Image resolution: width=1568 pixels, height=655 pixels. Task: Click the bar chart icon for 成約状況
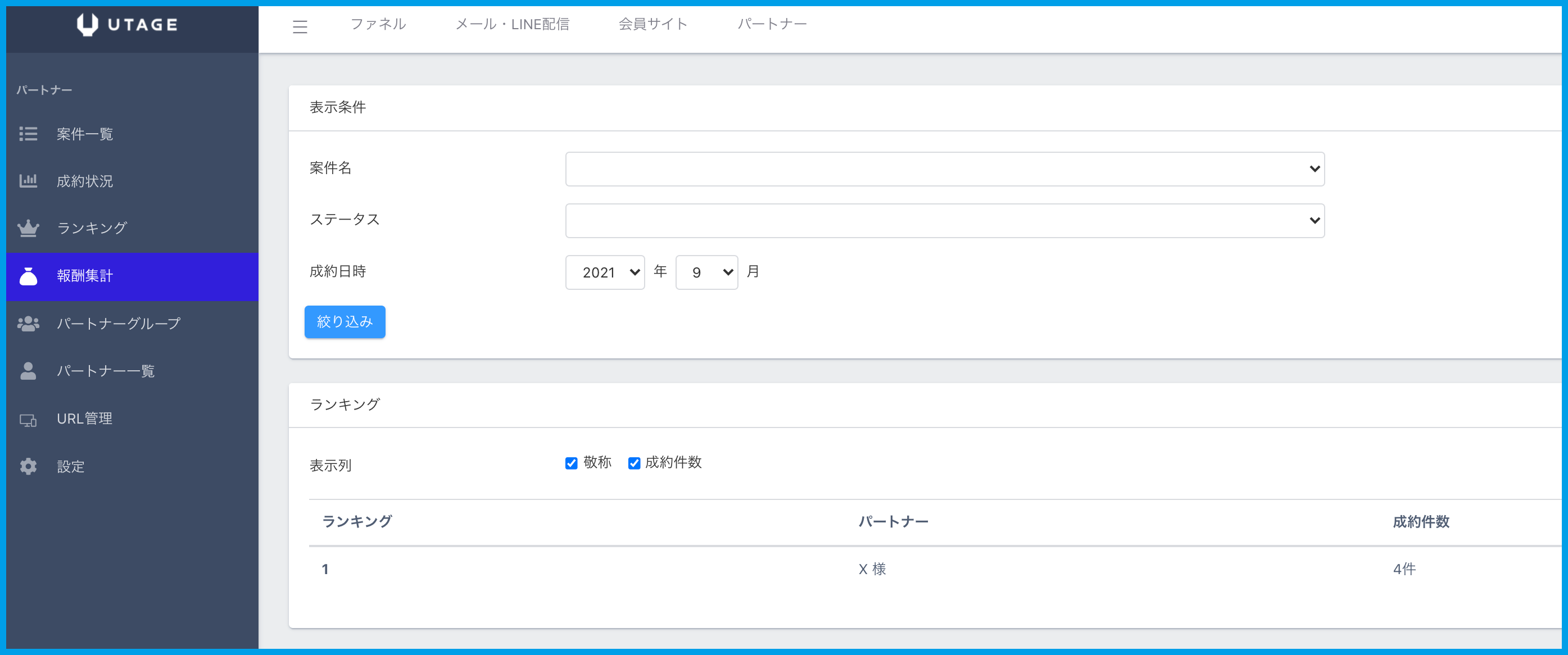click(28, 181)
